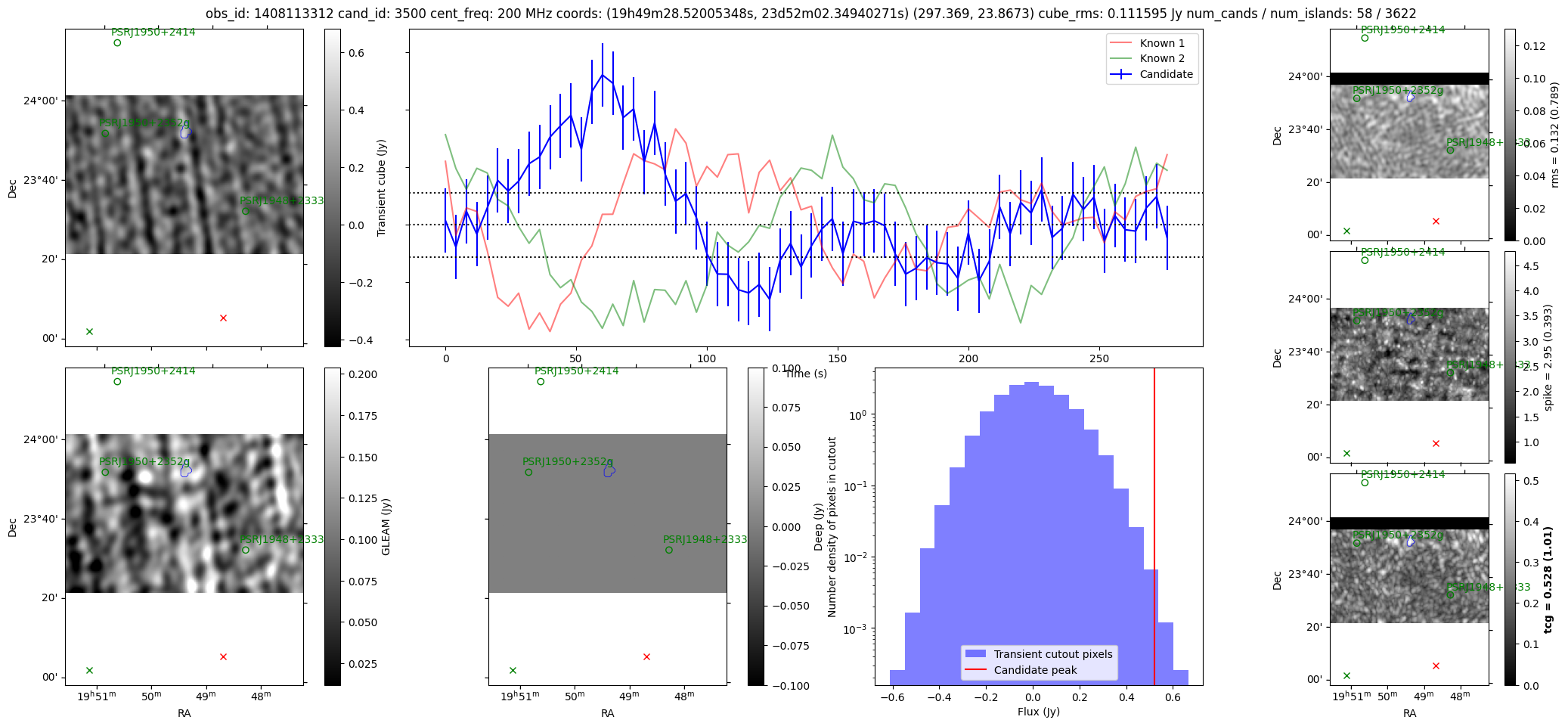Screen dimensions: 1568x726
Task: Click the blue candidate contour in the GLEAM image
Action: tap(186, 471)
